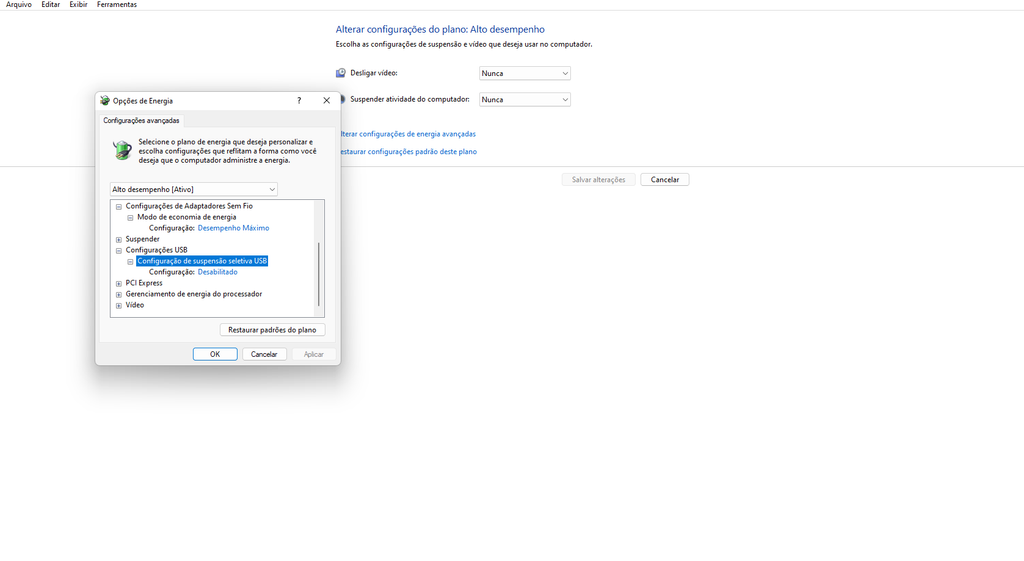
Task: Select the Vídeo tree label
Action: pos(135,305)
